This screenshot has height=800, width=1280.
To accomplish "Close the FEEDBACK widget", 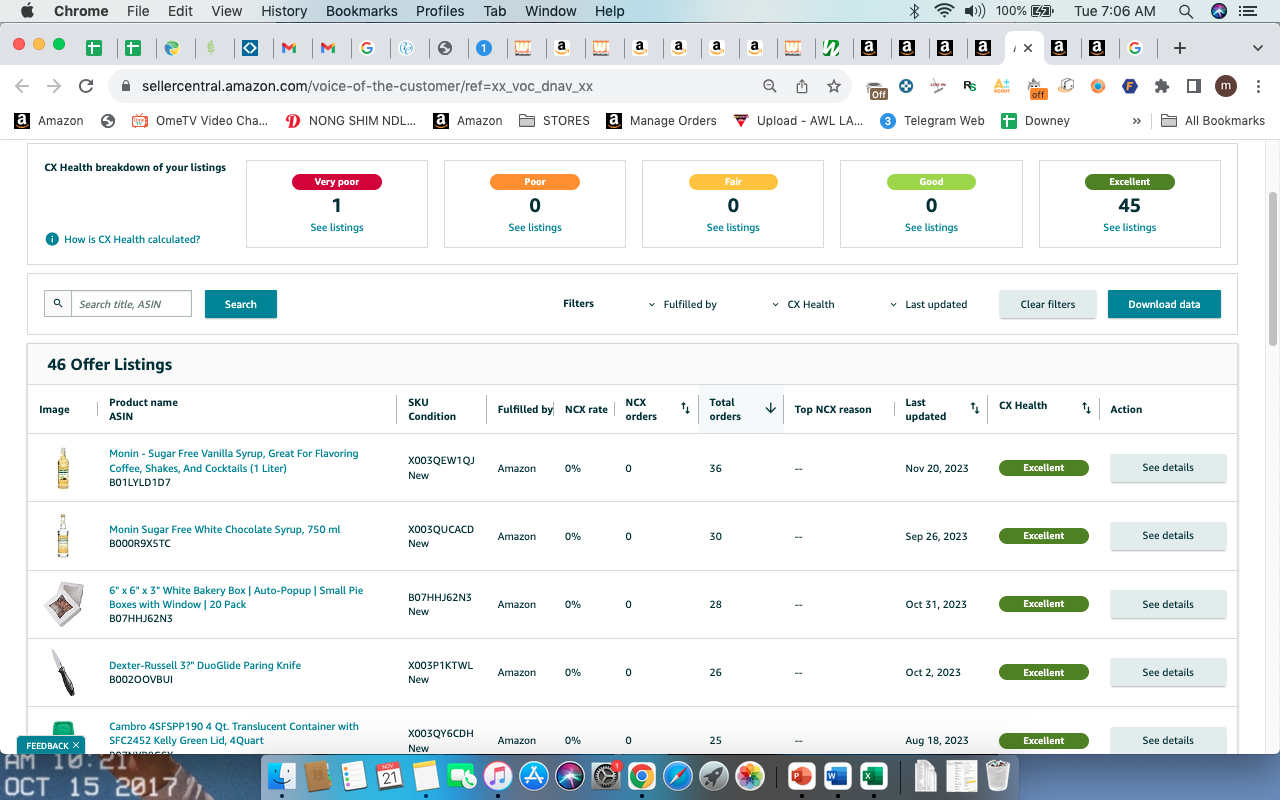I will tap(76, 745).
